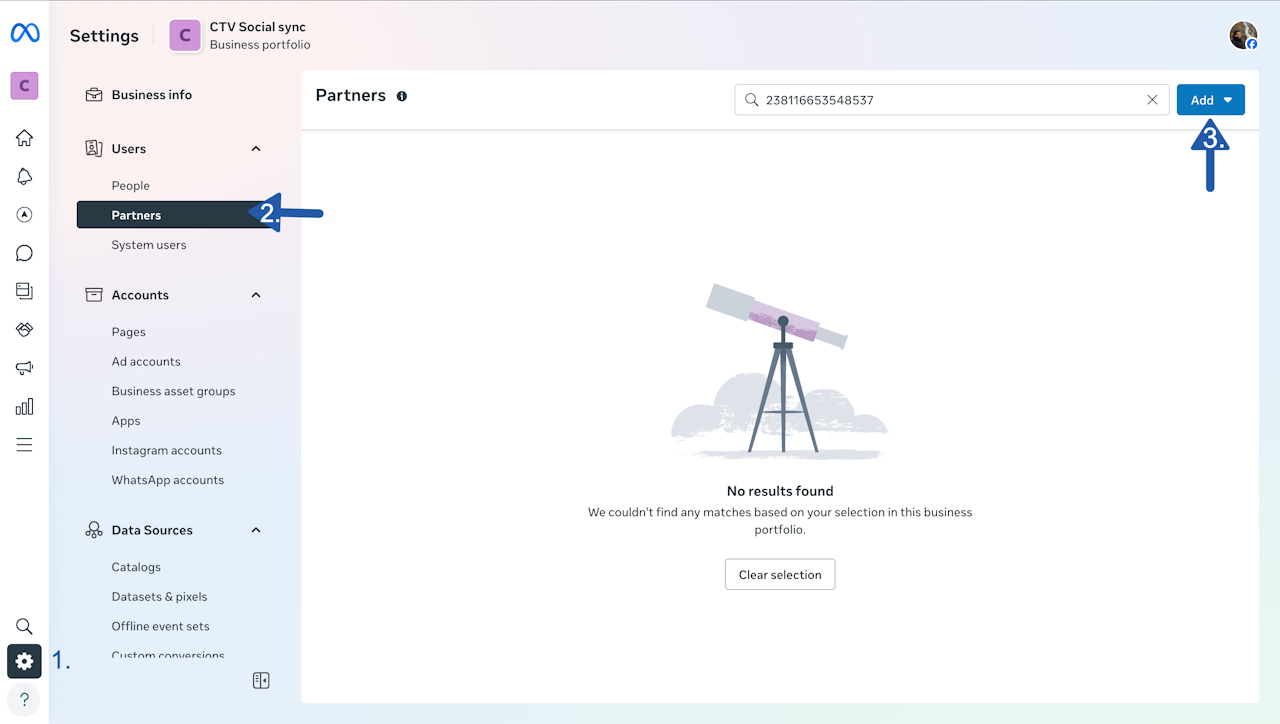Collapse the Users section chevron
The height and width of the screenshot is (724, 1280).
click(x=256, y=149)
